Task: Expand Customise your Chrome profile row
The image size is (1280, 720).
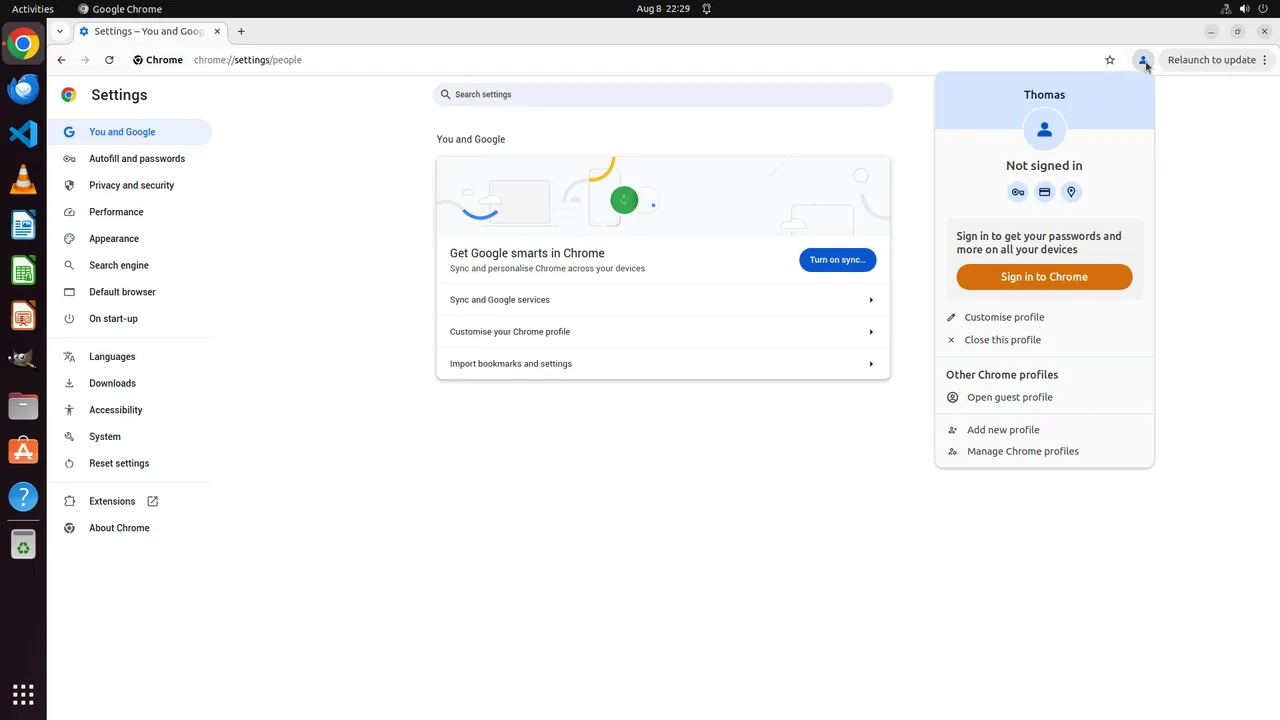Action: 663,332
